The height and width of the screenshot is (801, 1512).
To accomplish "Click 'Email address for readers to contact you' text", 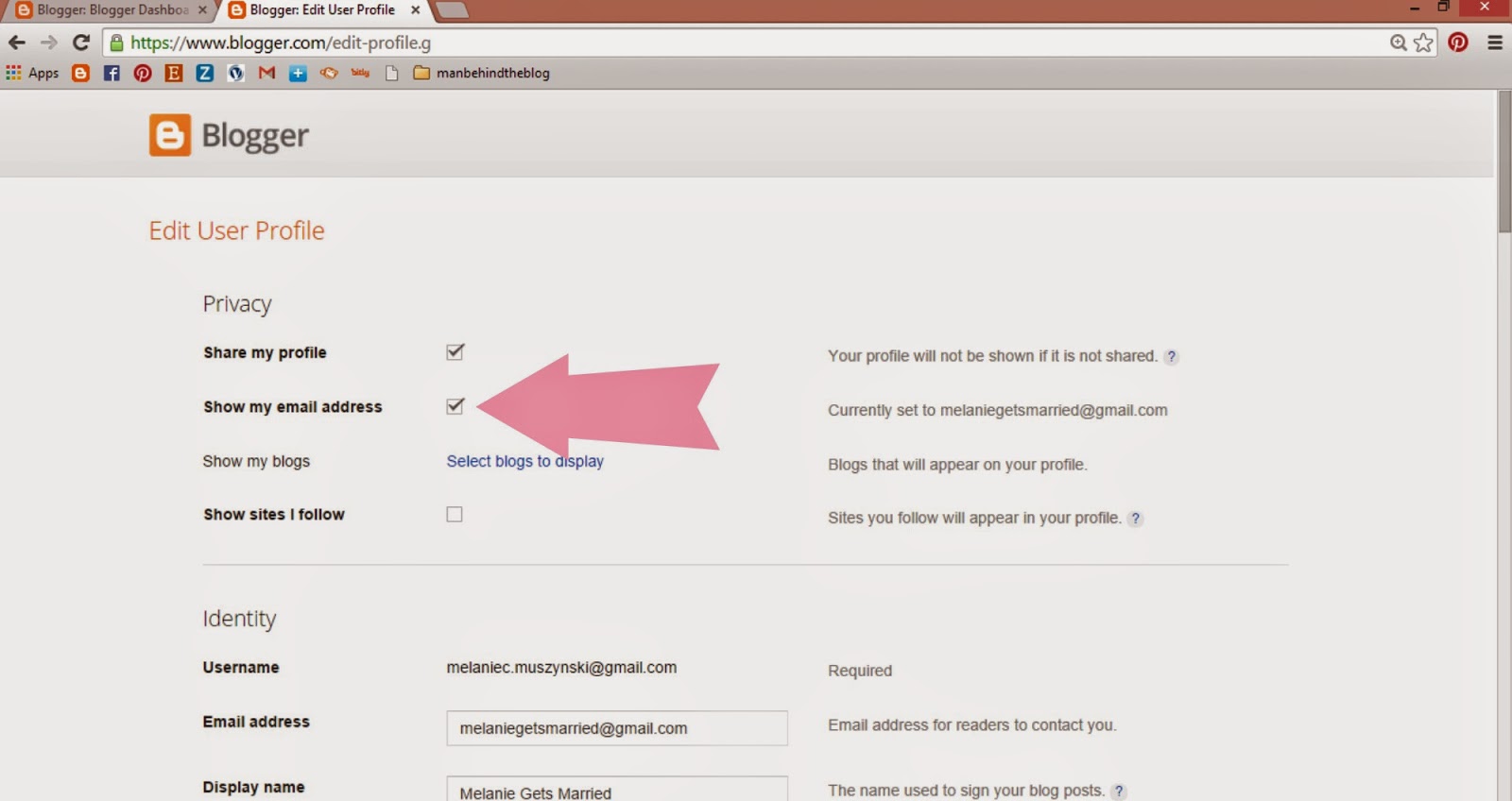I will [x=972, y=725].
